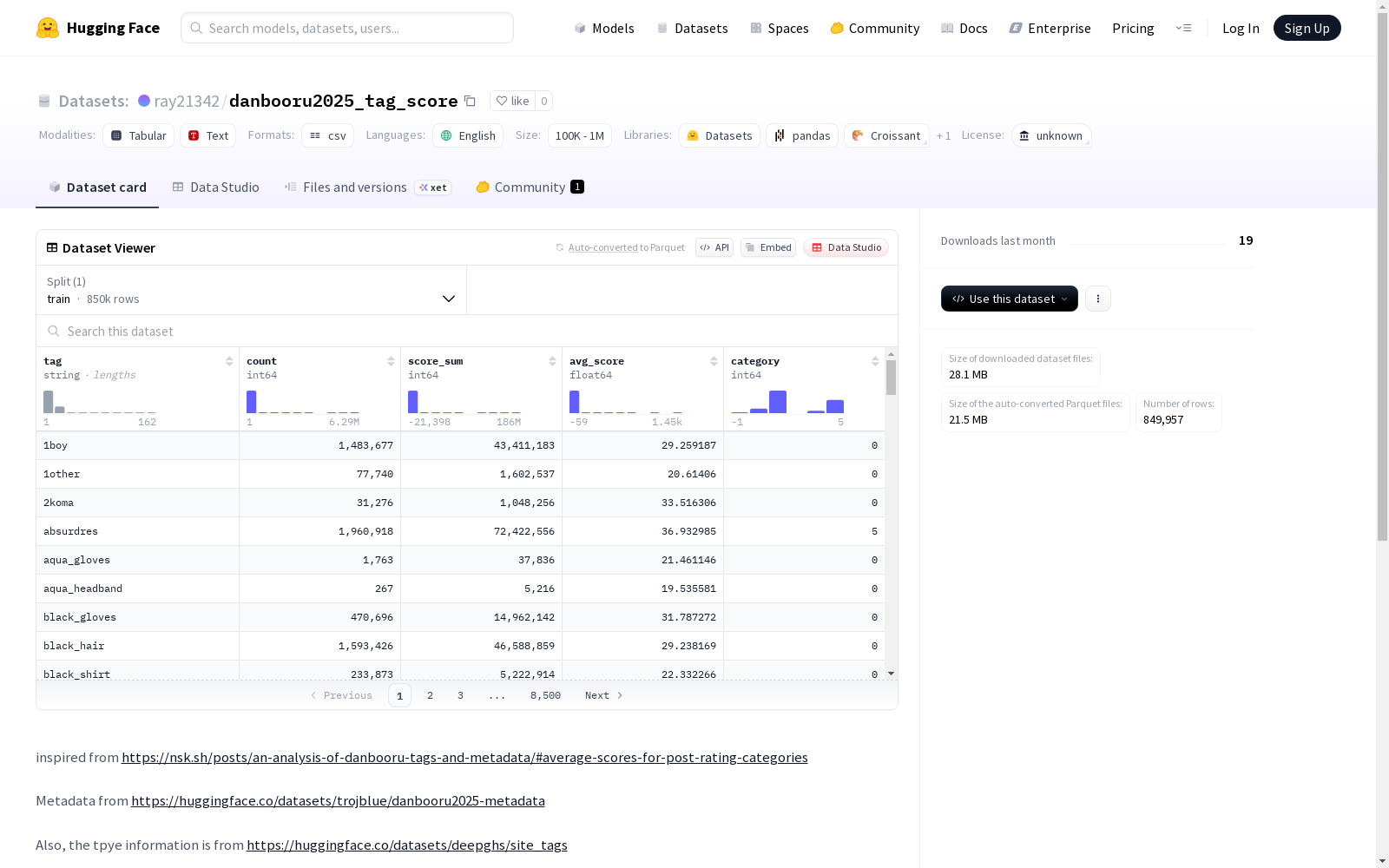The height and width of the screenshot is (868, 1389).
Task: Click the Hugging Face logo icon
Action: pyautogui.click(x=48, y=28)
